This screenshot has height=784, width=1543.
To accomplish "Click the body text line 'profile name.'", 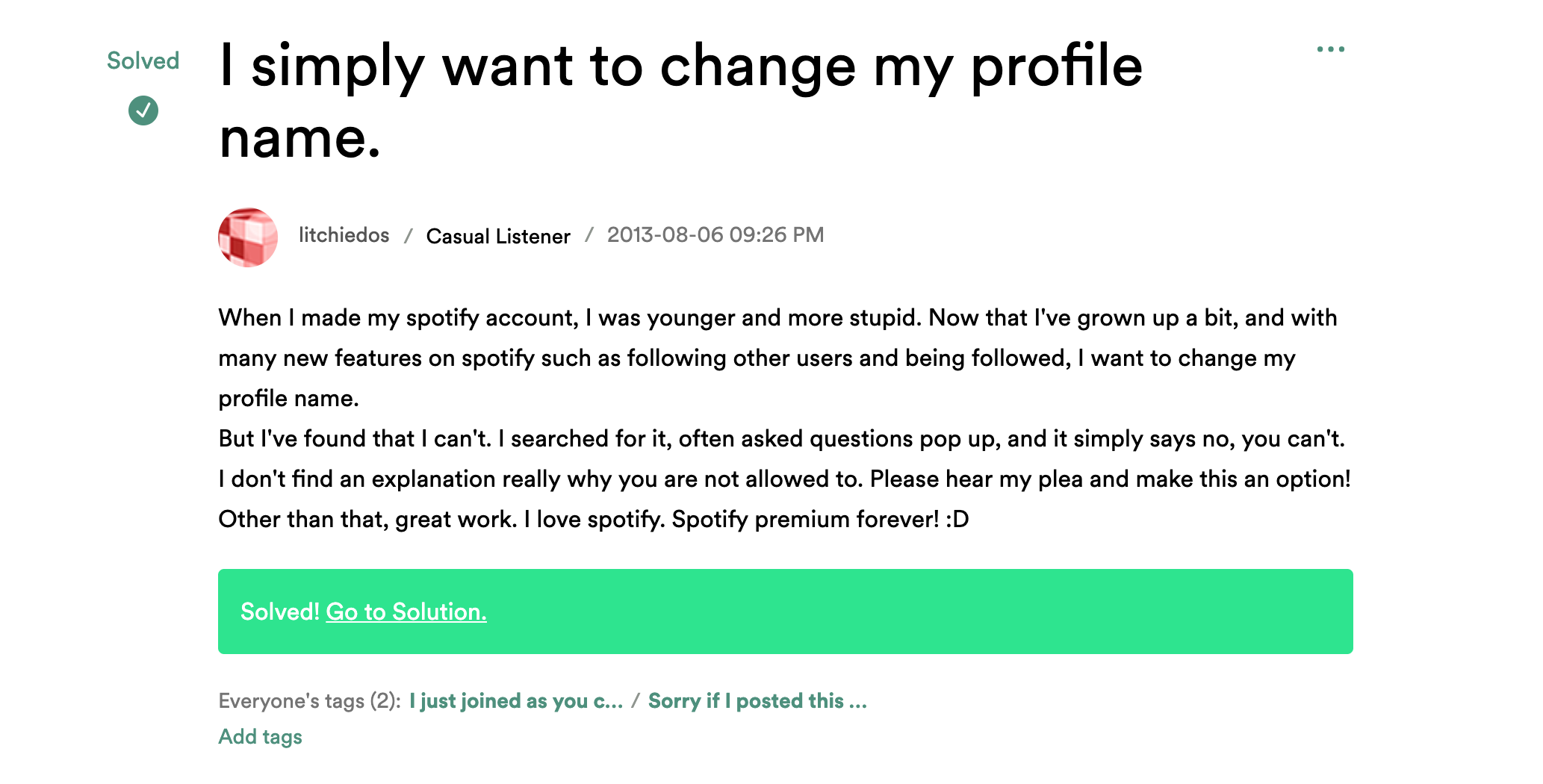I will [288, 399].
